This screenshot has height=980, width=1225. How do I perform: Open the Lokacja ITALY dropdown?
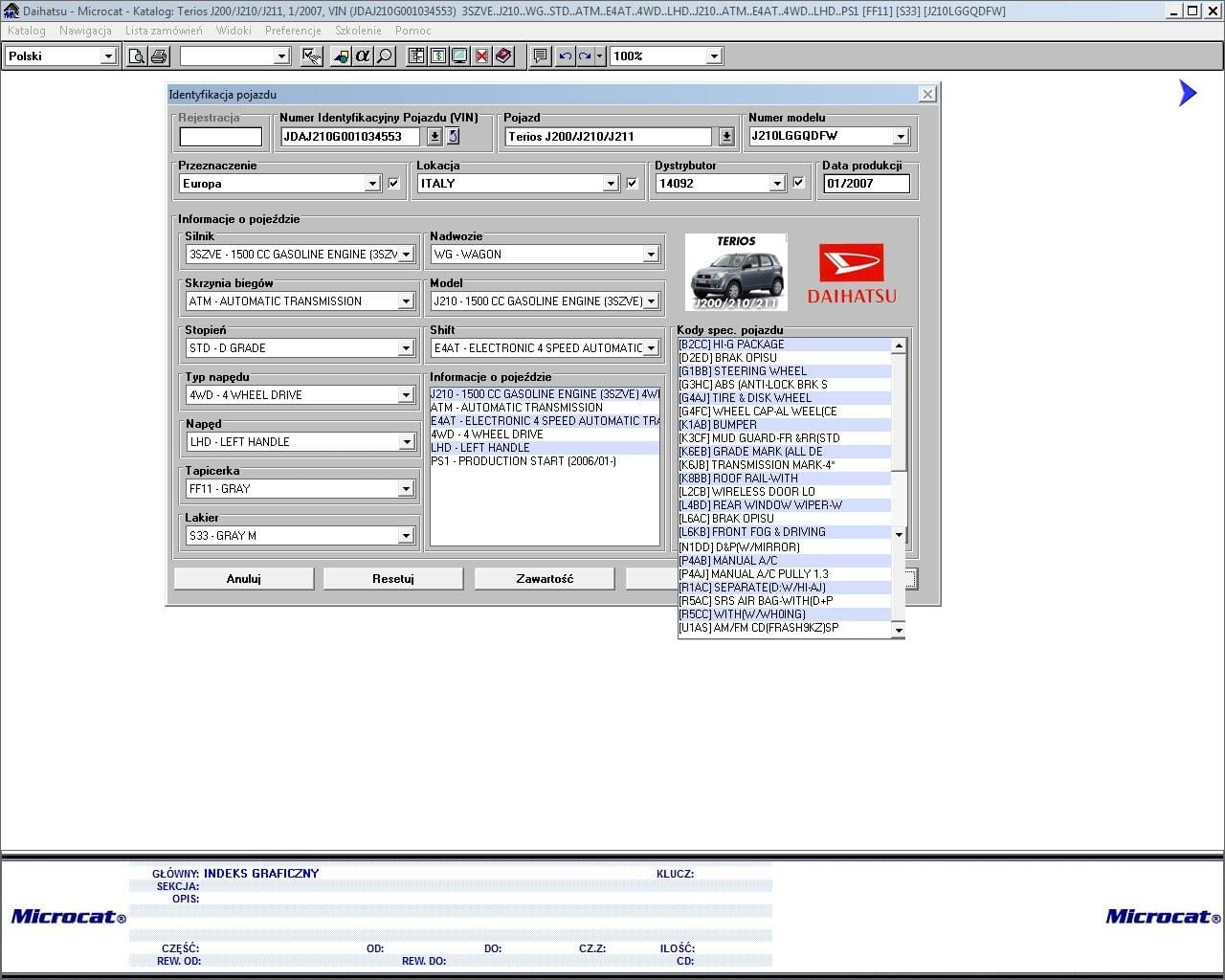(x=611, y=184)
